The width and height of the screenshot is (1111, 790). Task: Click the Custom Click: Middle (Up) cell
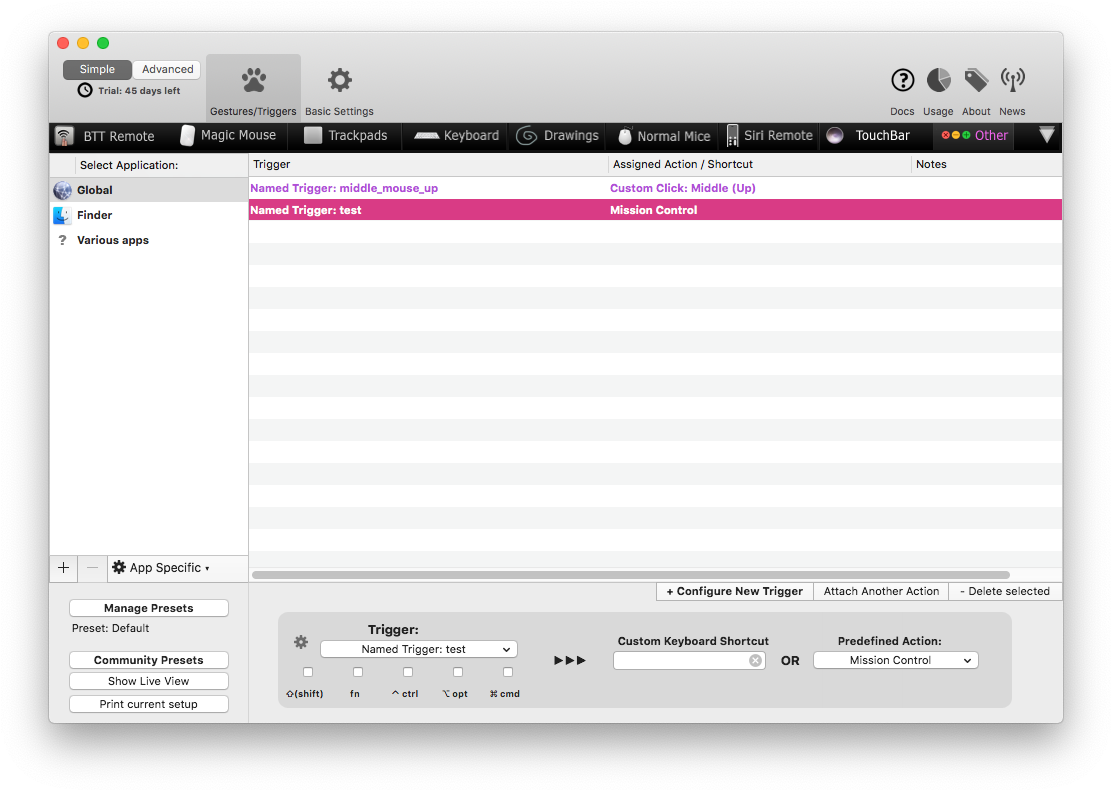(x=682, y=188)
